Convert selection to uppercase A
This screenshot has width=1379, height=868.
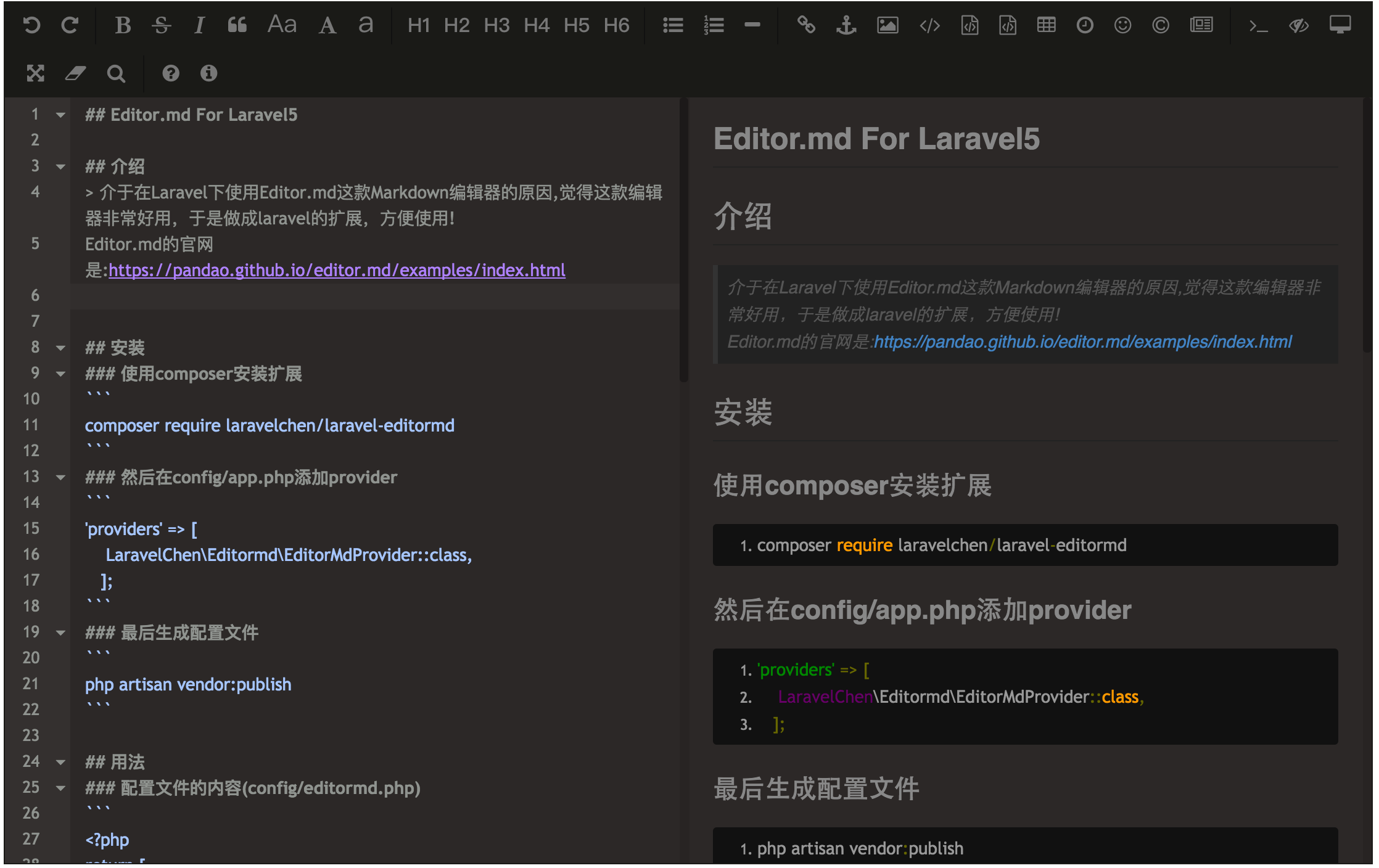pos(327,25)
